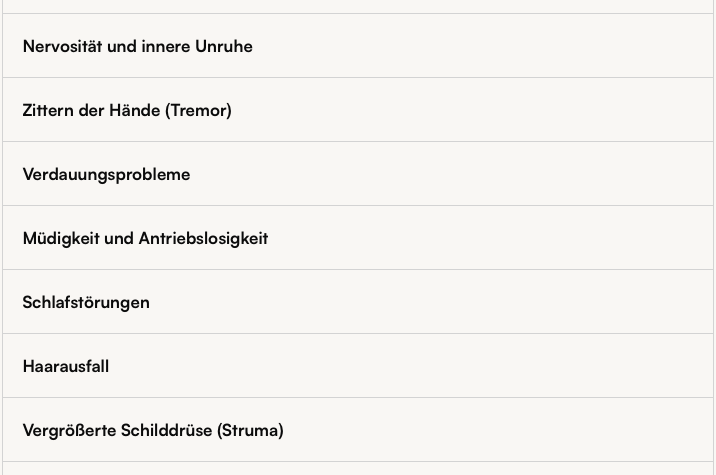
Task: Show details for the fatigue and listlessness symptom
Action: point(358,238)
